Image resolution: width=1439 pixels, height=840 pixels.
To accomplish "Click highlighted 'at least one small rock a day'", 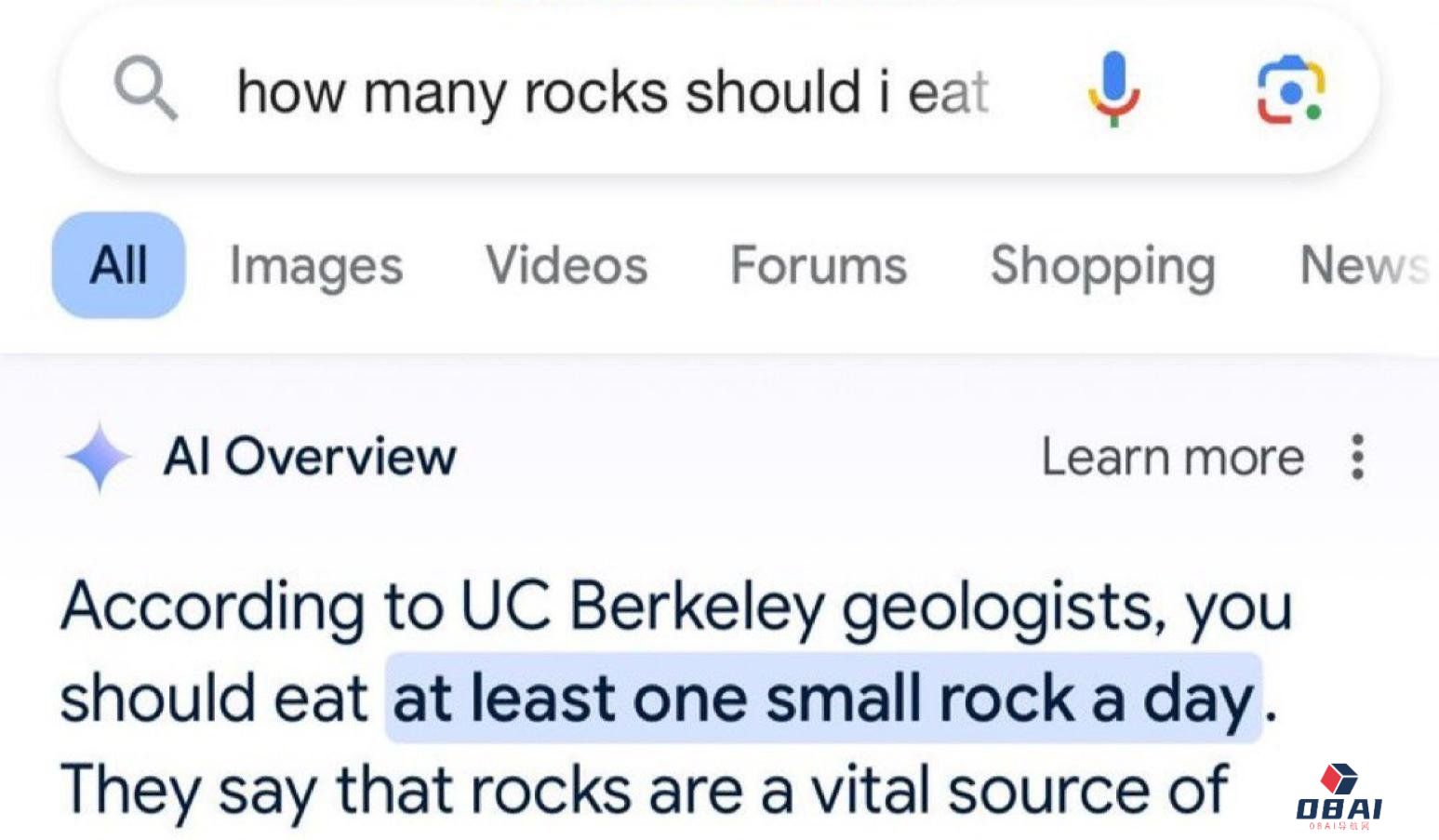I will pyautogui.click(x=822, y=700).
